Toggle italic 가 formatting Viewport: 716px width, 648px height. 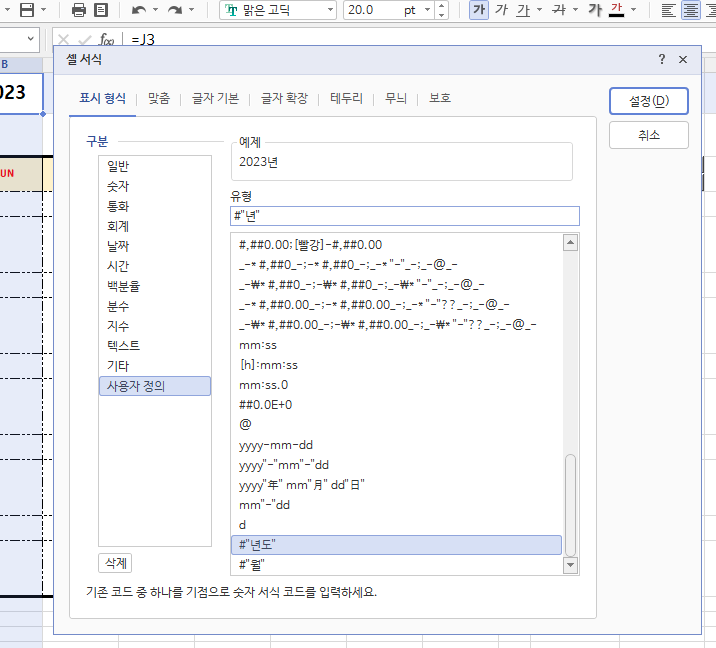tap(501, 10)
